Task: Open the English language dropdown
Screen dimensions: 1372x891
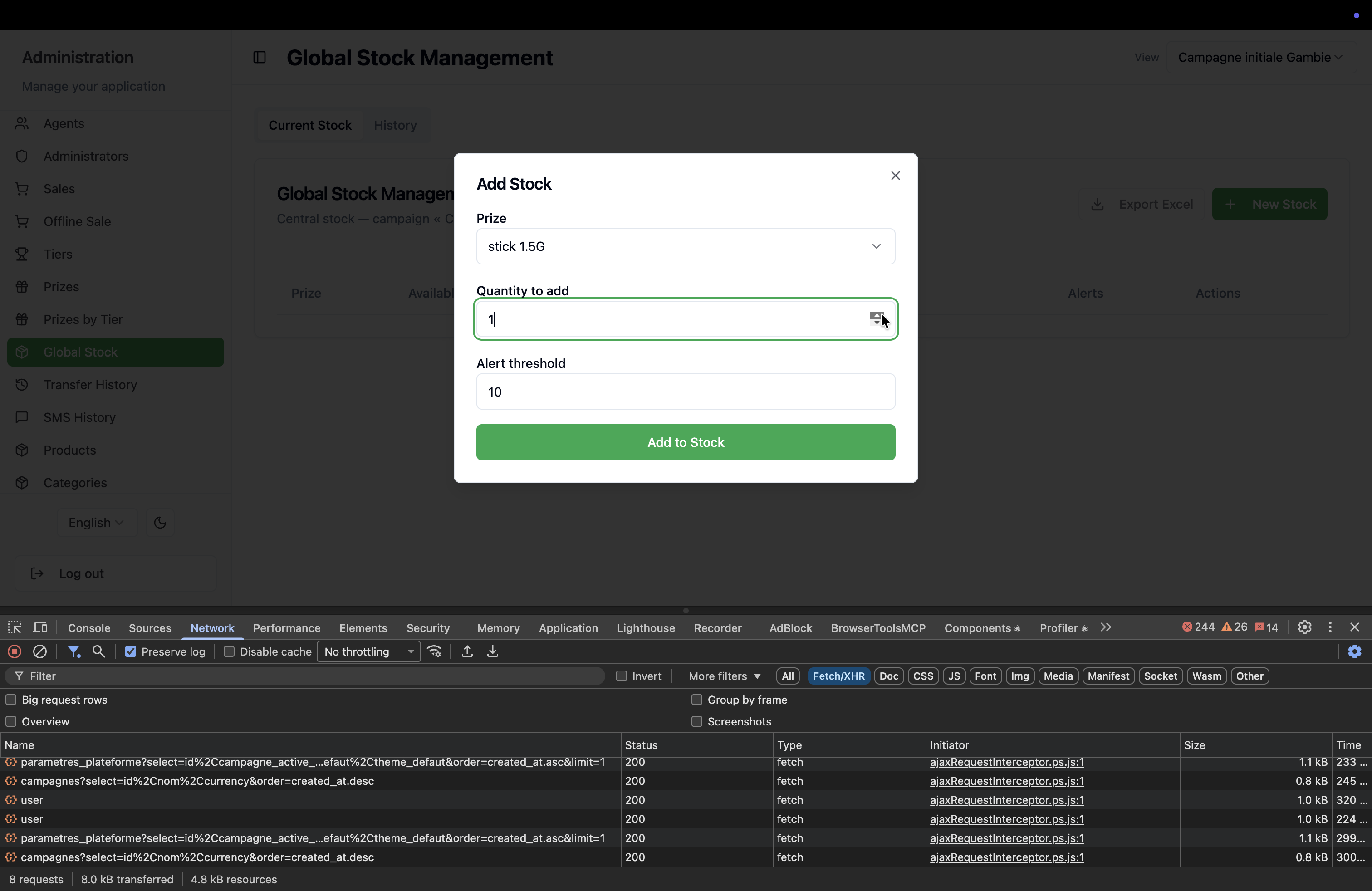Action: (96, 522)
